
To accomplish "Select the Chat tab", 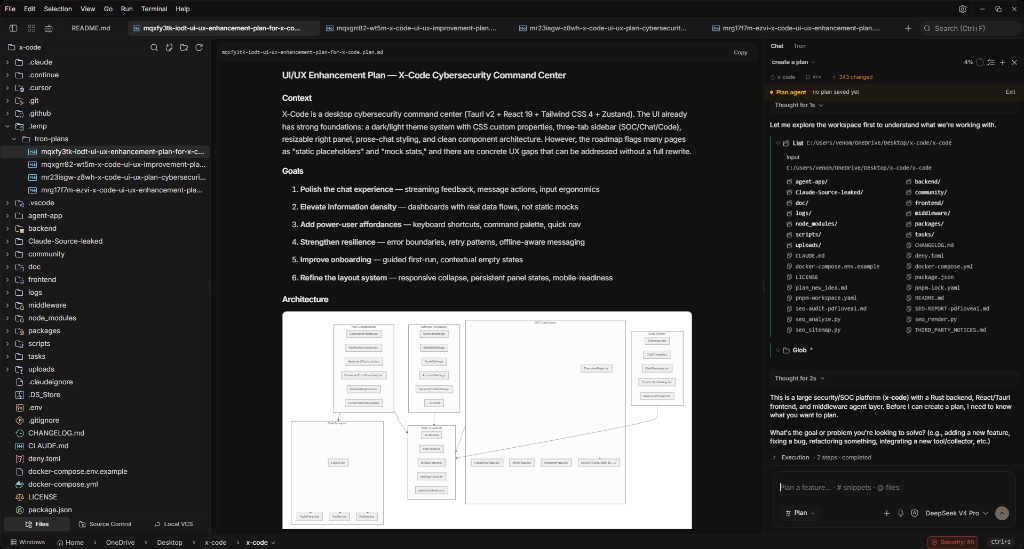I will click(777, 46).
